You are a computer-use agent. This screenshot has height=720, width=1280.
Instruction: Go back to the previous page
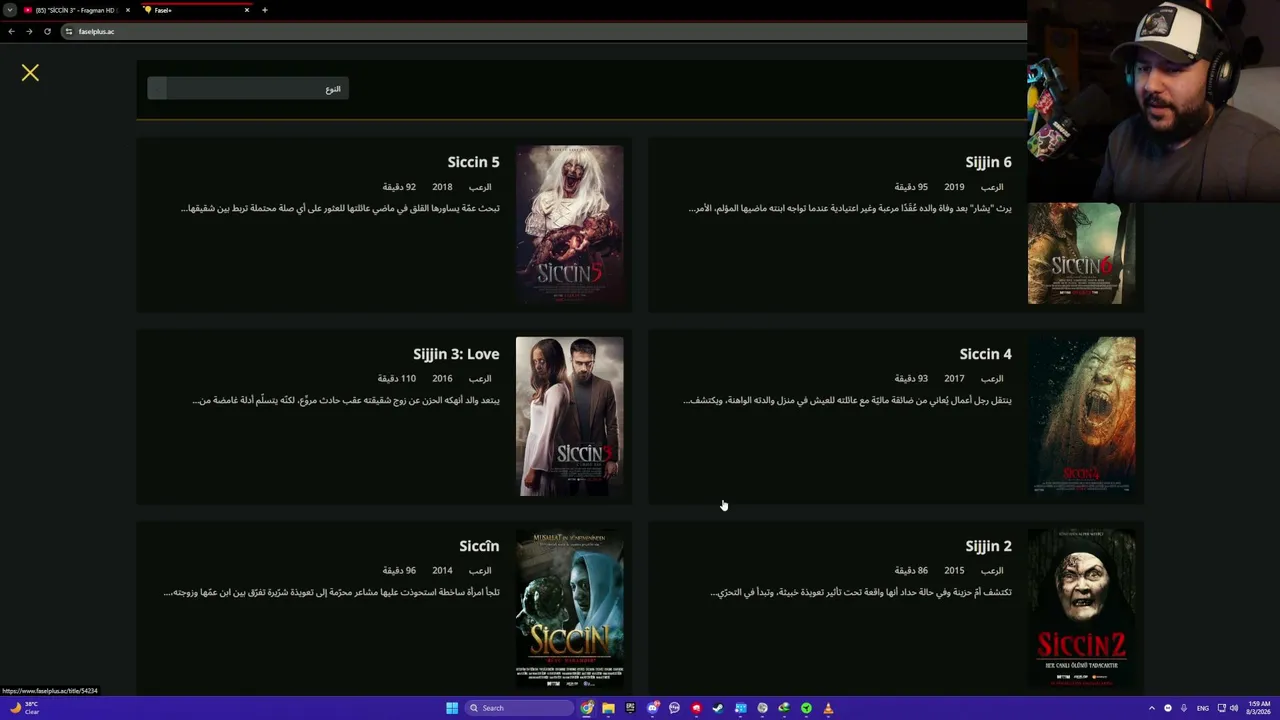click(11, 31)
